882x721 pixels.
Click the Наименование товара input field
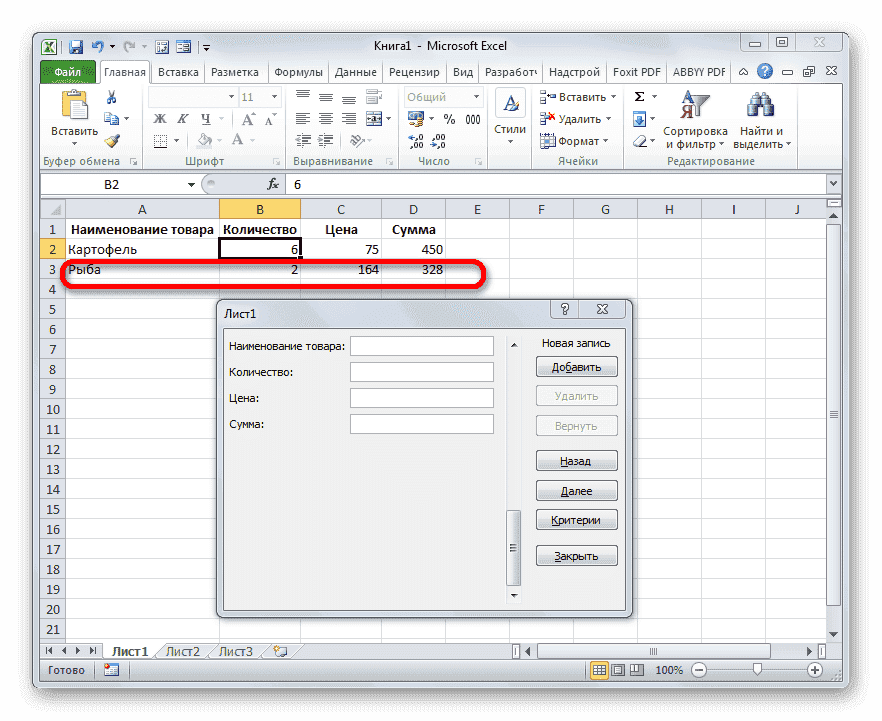[x=421, y=345]
